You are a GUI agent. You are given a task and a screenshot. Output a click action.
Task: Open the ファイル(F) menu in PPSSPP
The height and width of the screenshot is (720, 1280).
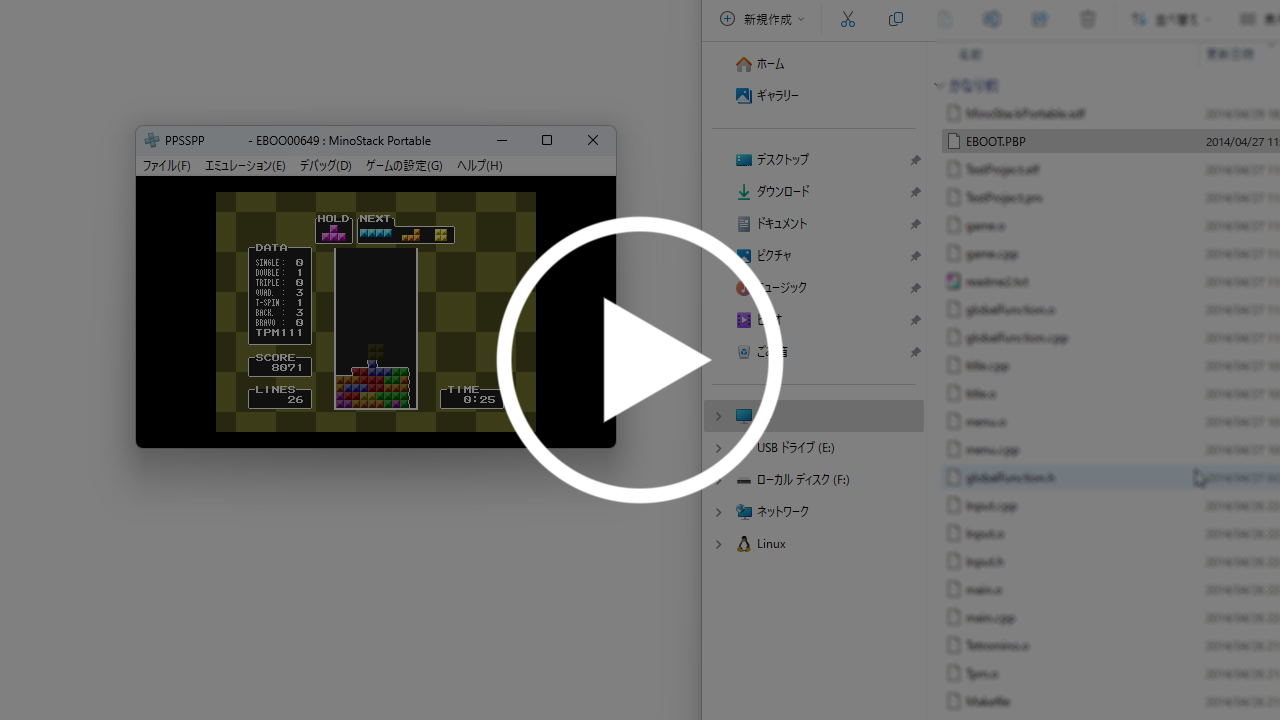(166, 166)
